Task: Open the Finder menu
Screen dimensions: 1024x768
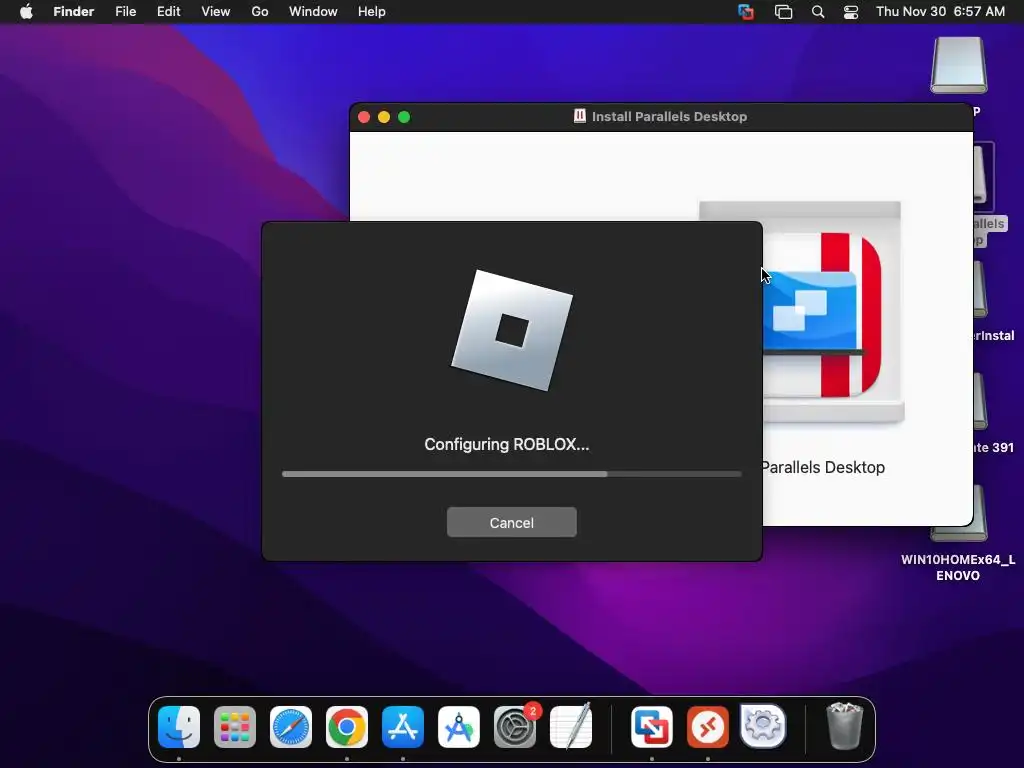Action: [x=74, y=11]
